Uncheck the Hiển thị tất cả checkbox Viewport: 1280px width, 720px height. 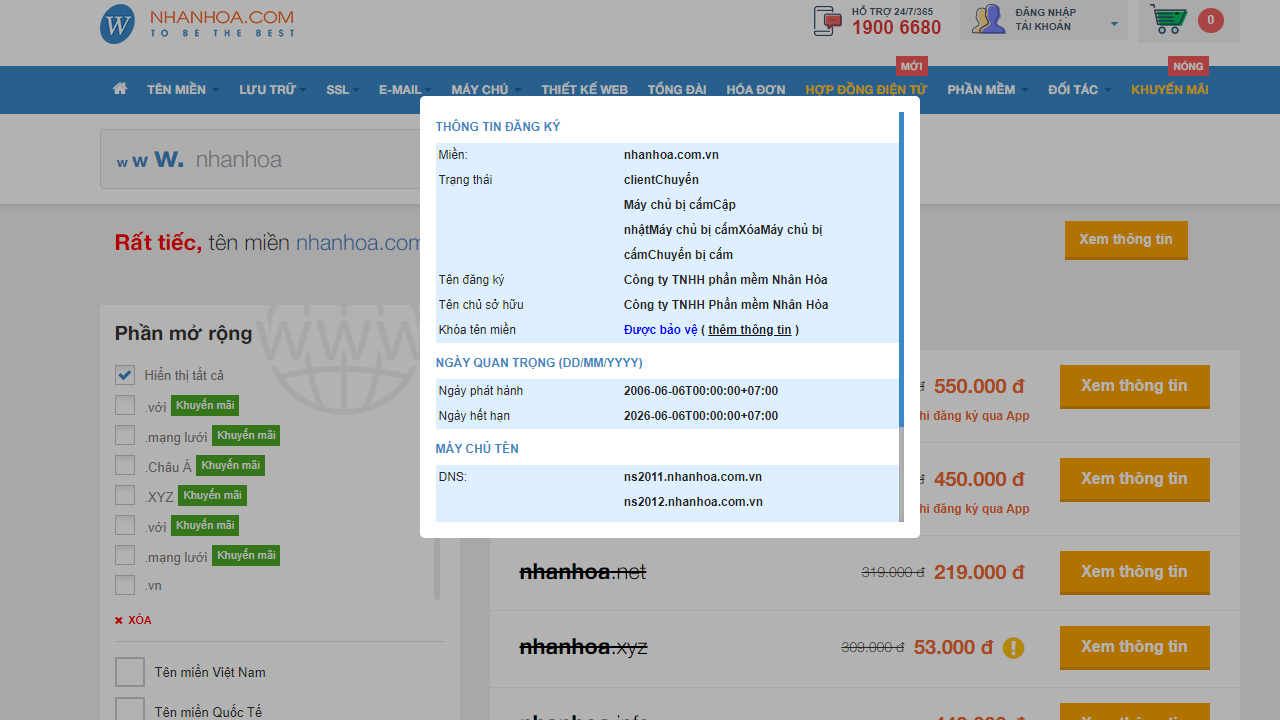125,375
